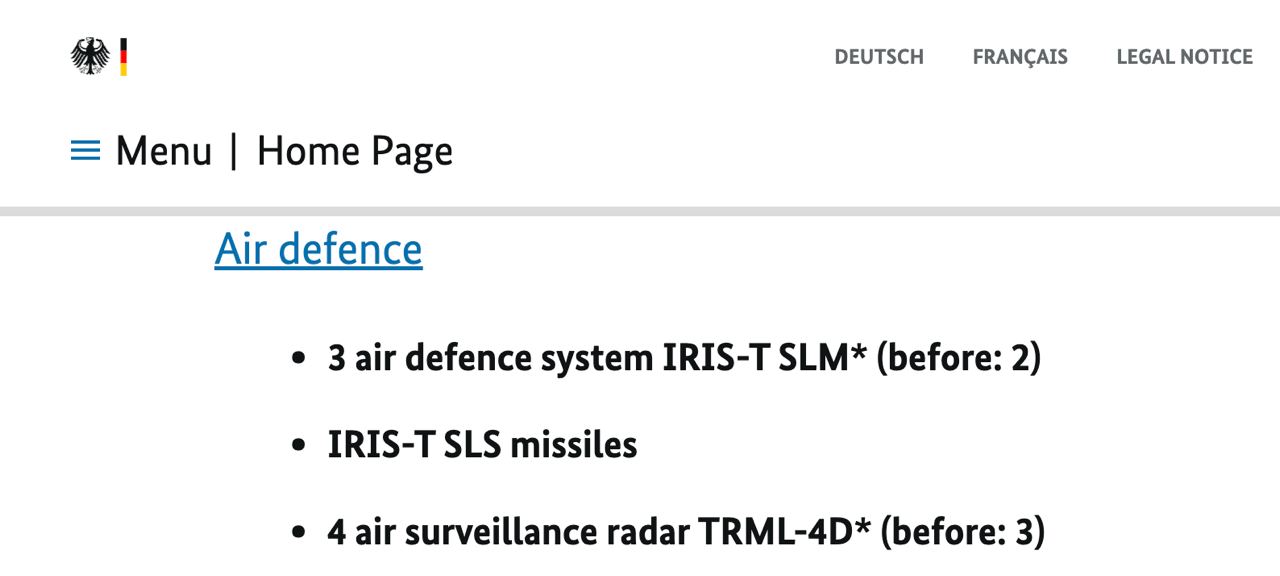Click the "(before: 3)" text
Screen dimensions: 1280x576
[962, 532]
